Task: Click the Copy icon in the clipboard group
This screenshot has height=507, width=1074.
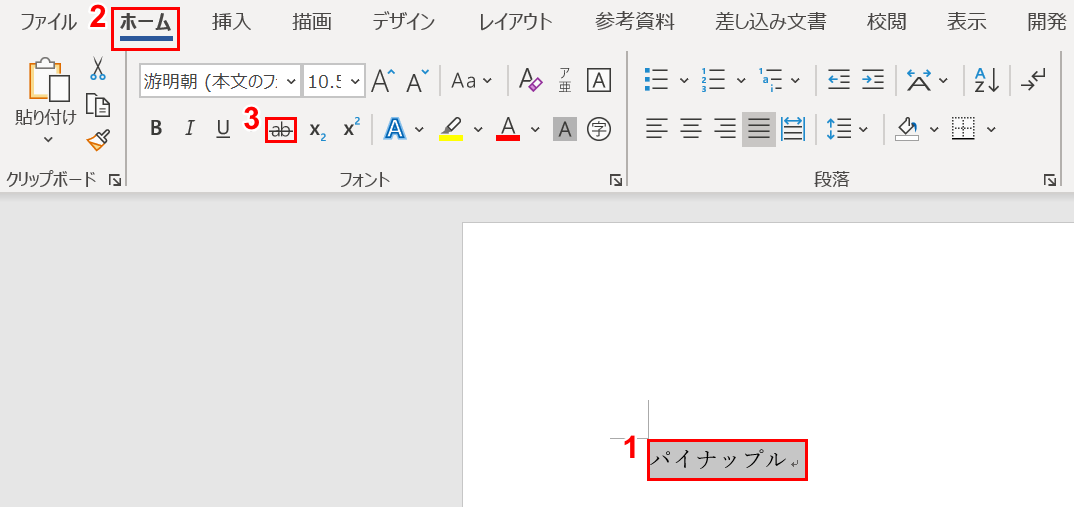Action: 98,105
